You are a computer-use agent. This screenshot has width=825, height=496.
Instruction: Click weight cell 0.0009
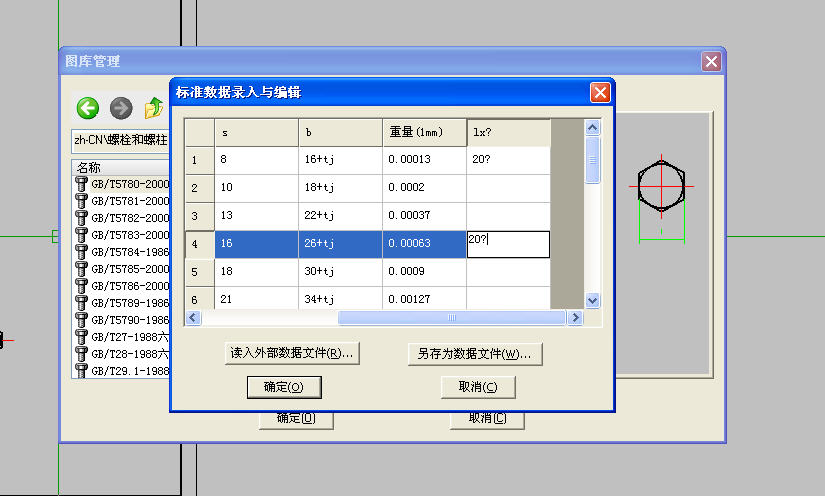(425, 272)
